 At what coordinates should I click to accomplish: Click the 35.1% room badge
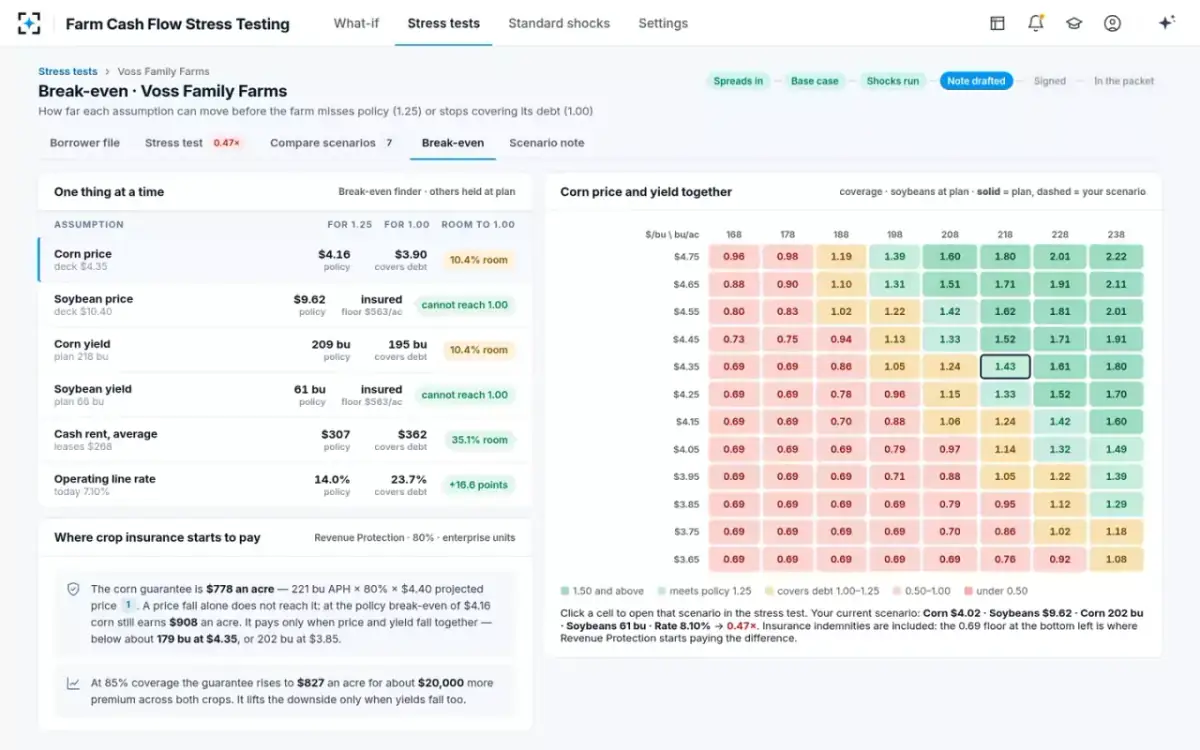(x=479, y=440)
